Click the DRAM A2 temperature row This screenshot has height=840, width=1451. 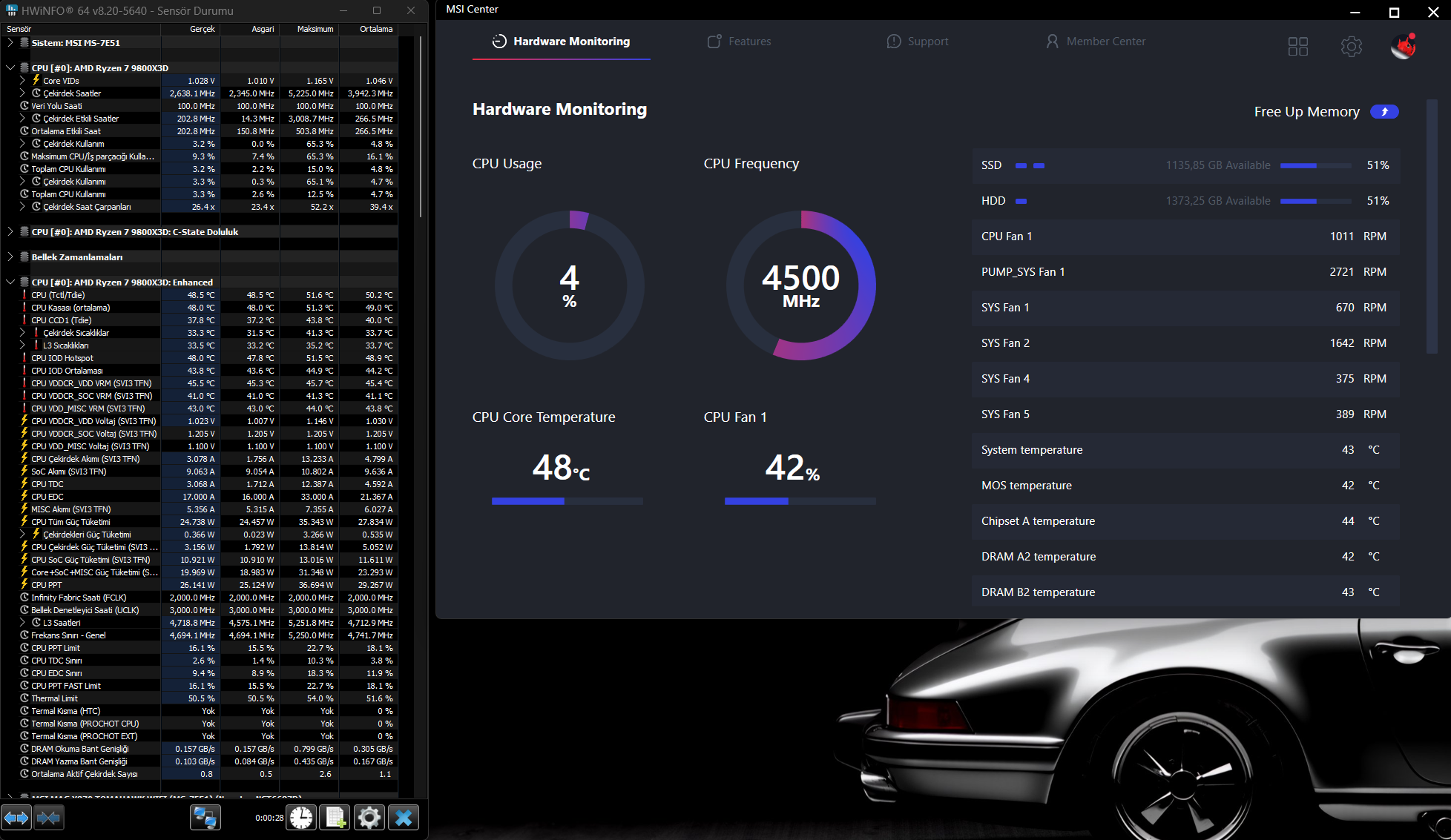point(1185,557)
